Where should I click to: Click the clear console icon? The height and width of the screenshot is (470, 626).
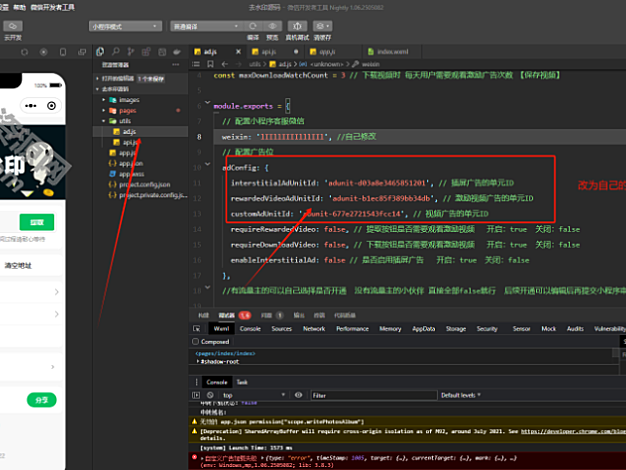[x=212, y=395]
